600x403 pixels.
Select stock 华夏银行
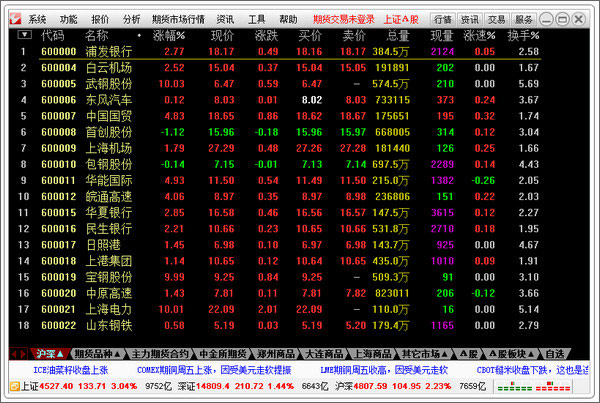click(109, 212)
